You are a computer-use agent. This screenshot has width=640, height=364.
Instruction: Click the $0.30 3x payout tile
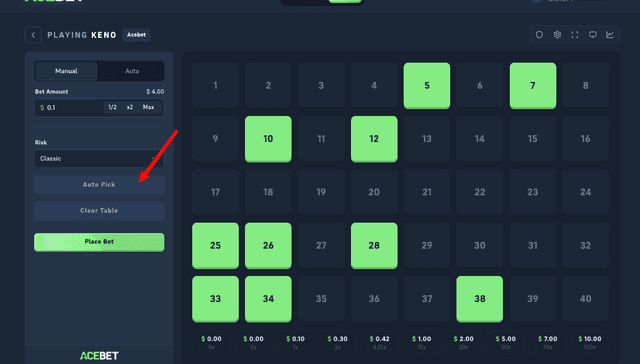click(x=337, y=342)
